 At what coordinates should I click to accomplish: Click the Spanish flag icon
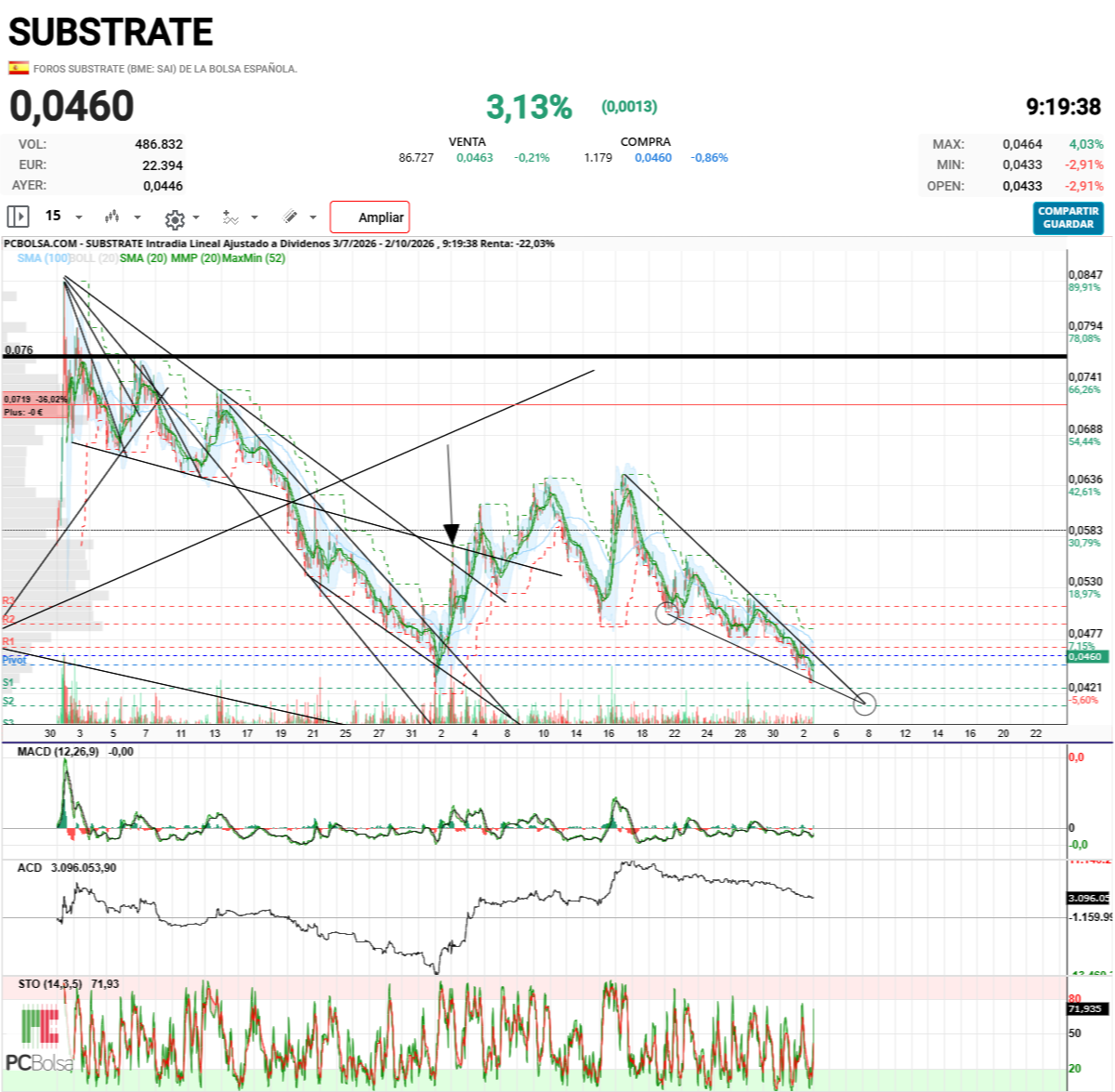(18, 68)
